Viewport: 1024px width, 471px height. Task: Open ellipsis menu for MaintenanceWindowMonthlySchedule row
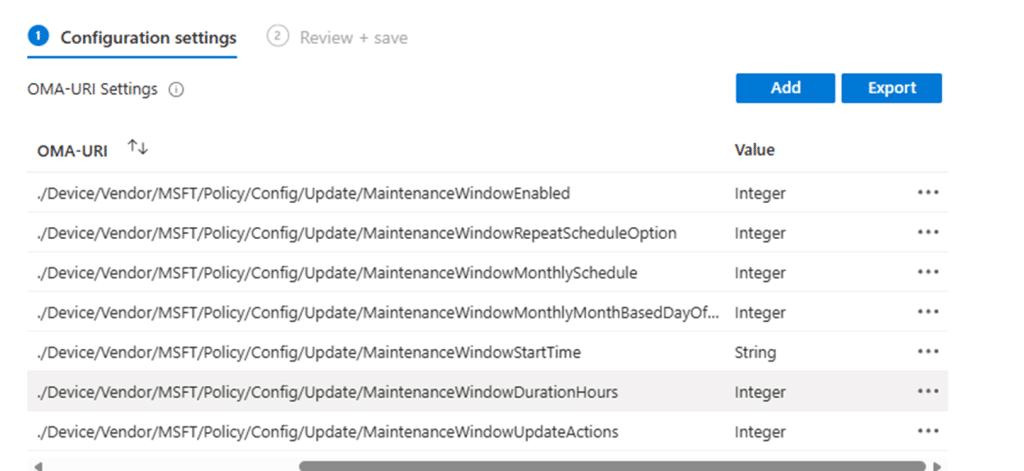click(x=927, y=272)
